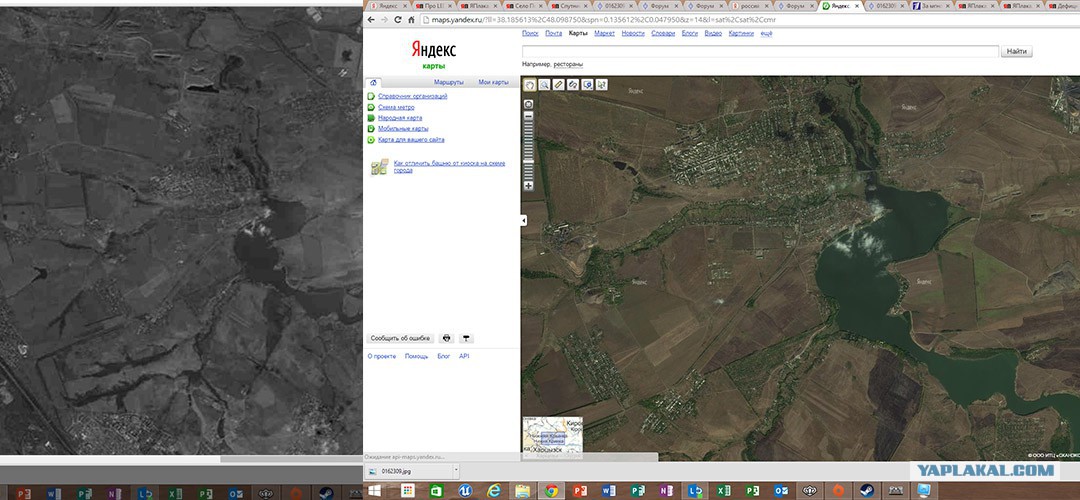
Task: Open the map link sharing tool
Action: (573, 85)
